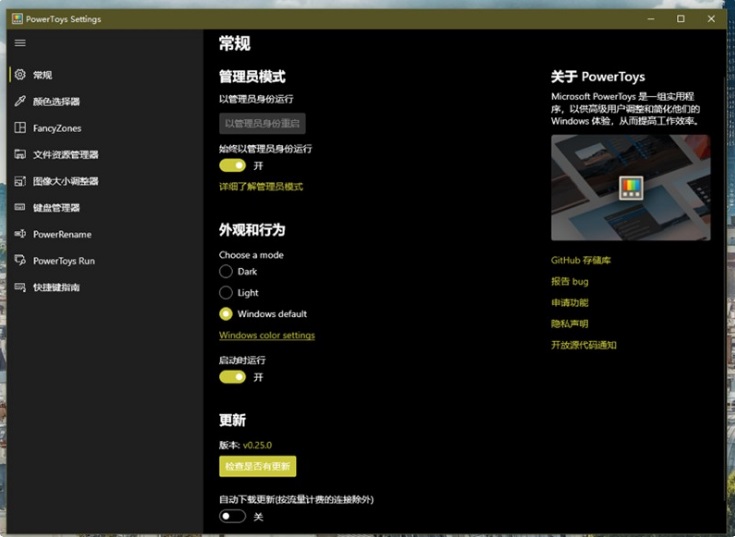This screenshot has width=735, height=537.
Task: Click the 以管理员身份重启 button
Action: click(262, 123)
